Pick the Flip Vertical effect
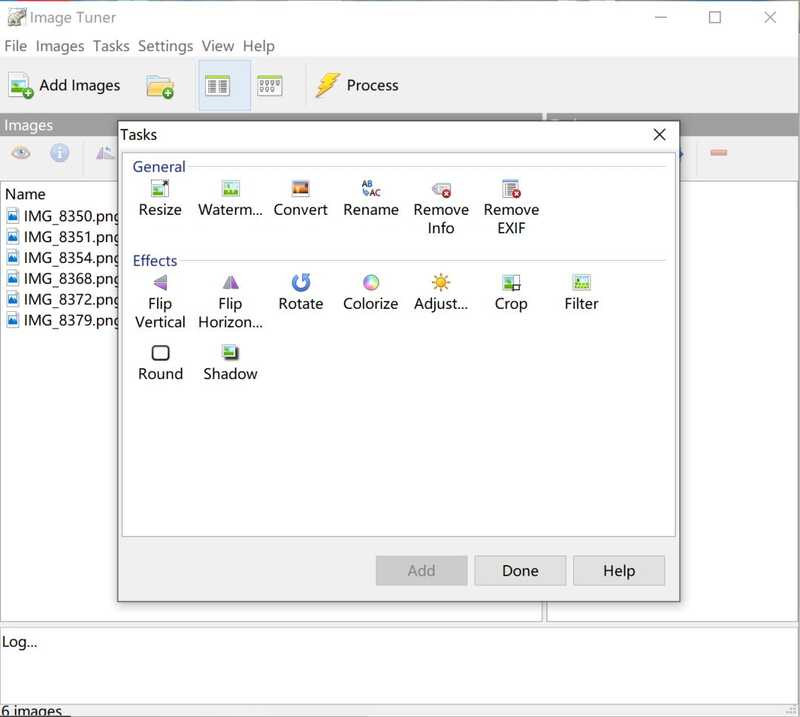The image size is (800, 717). point(160,302)
